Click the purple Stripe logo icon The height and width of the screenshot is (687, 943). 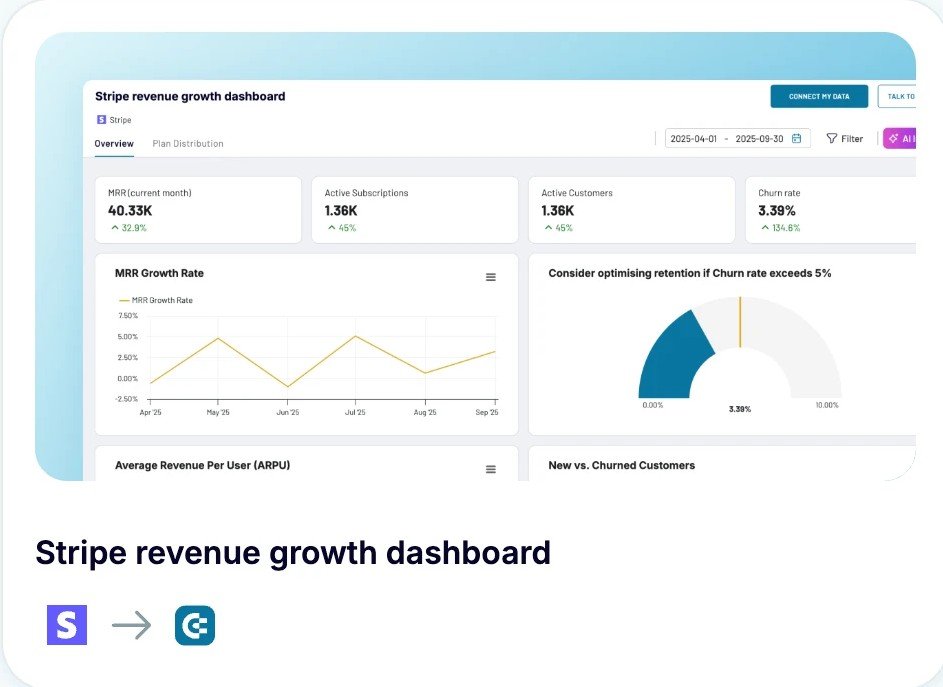click(67, 625)
